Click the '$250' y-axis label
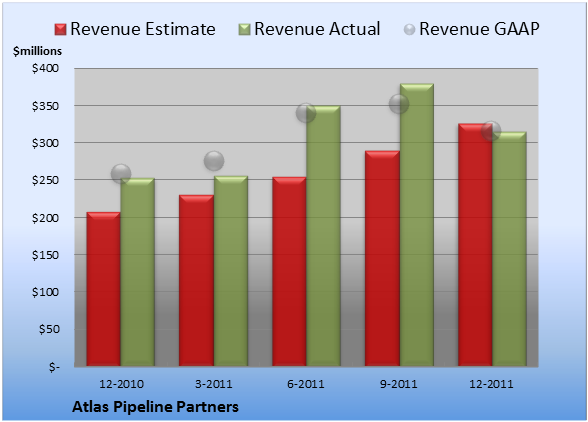The width and height of the screenshot is (588, 422). 45,180
